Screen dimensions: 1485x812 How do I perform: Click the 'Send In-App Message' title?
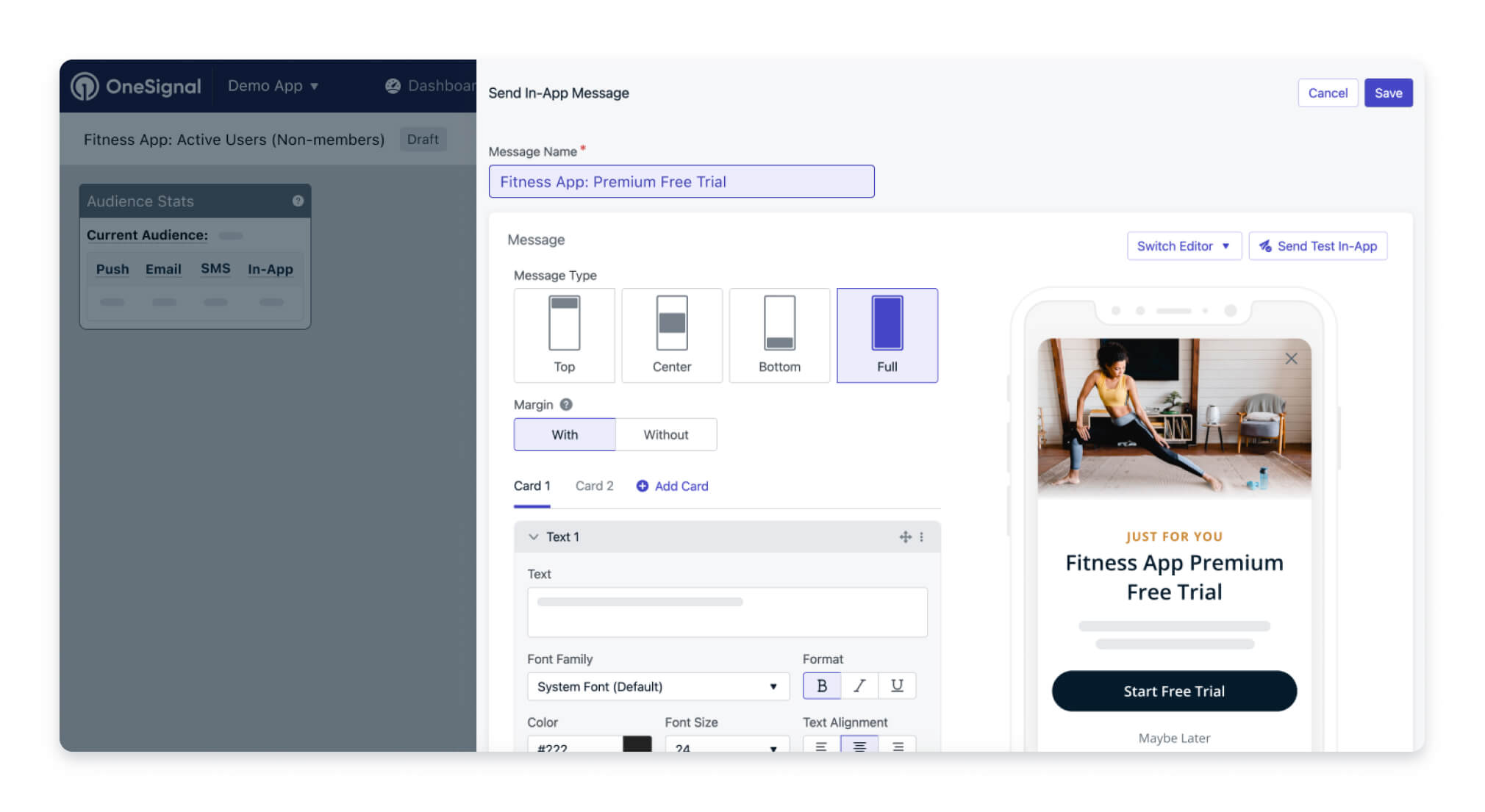(559, 93)
